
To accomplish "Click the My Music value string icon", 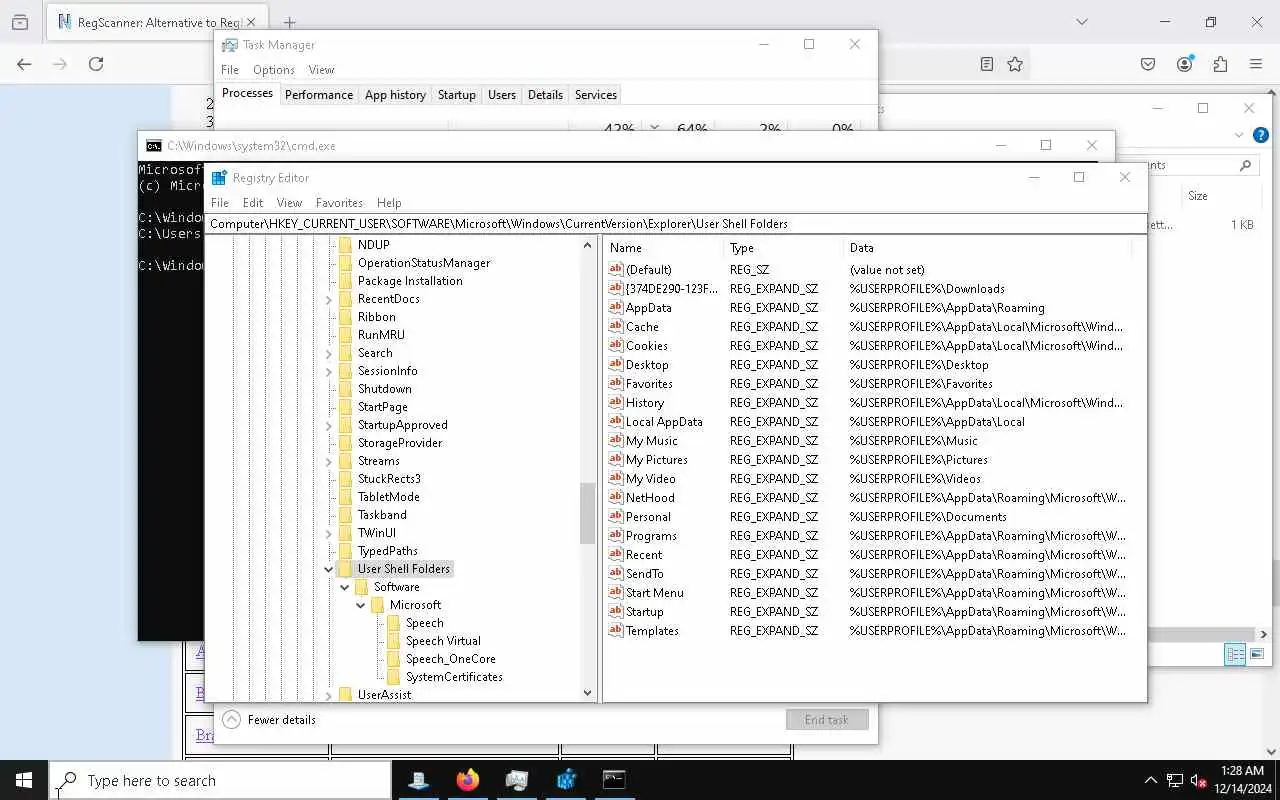I will 616,440.
